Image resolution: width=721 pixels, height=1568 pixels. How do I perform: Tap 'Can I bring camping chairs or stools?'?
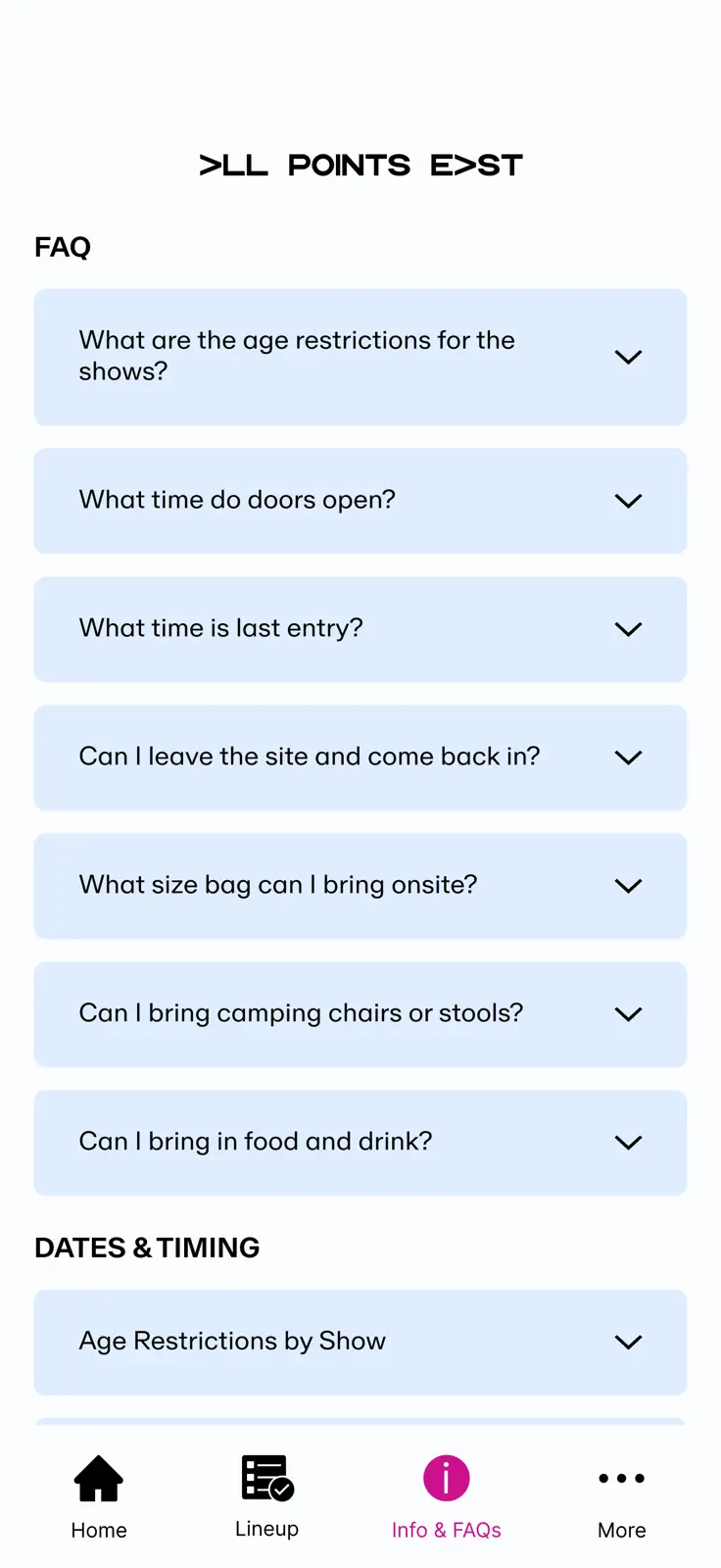[x=360, y=1014]
